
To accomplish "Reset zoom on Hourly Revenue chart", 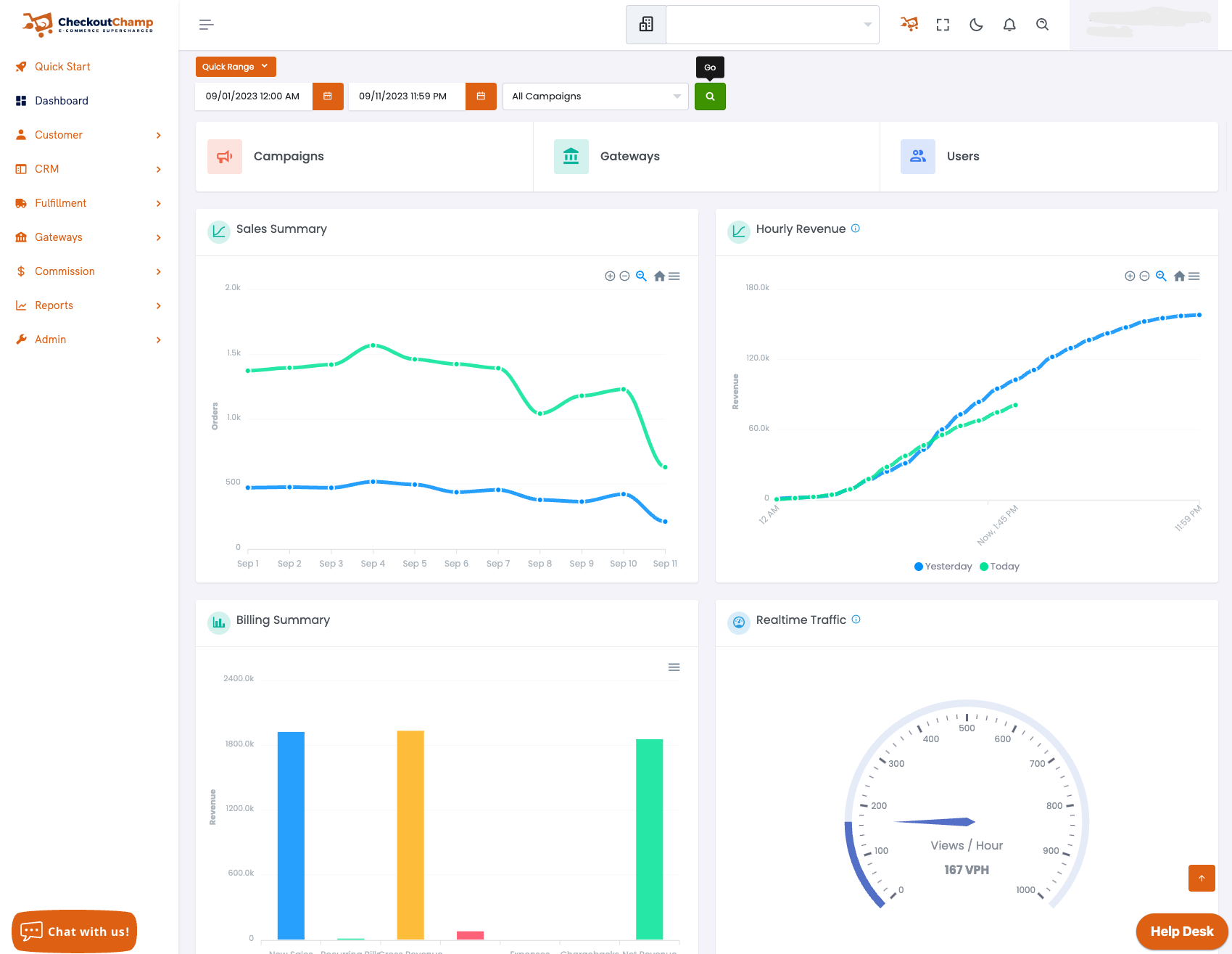I will 1179,276.
